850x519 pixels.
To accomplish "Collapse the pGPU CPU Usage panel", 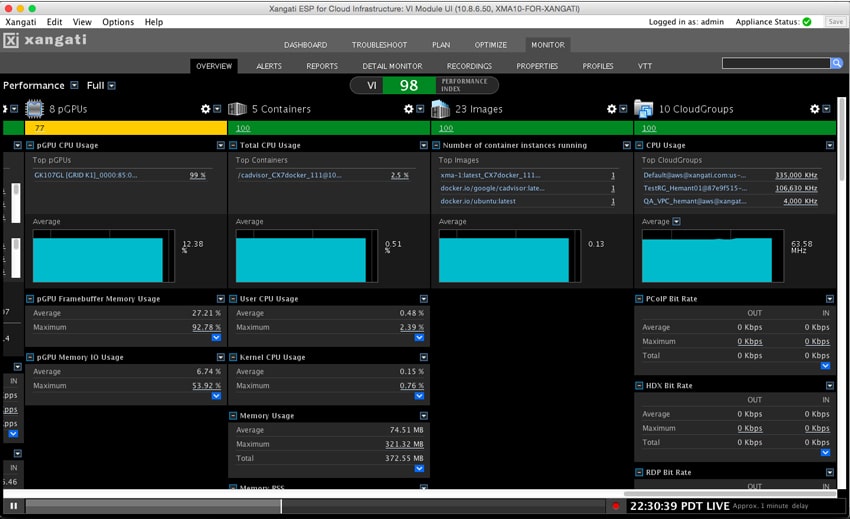I will (30, 145).
